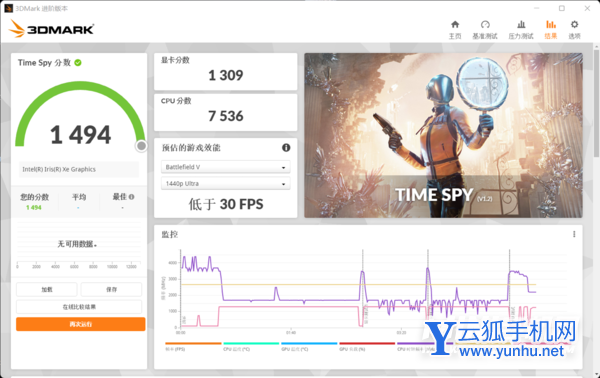600x378 pixels.
Task: Click the green validation checkmark near Time Spy
Action: (78, 63)
